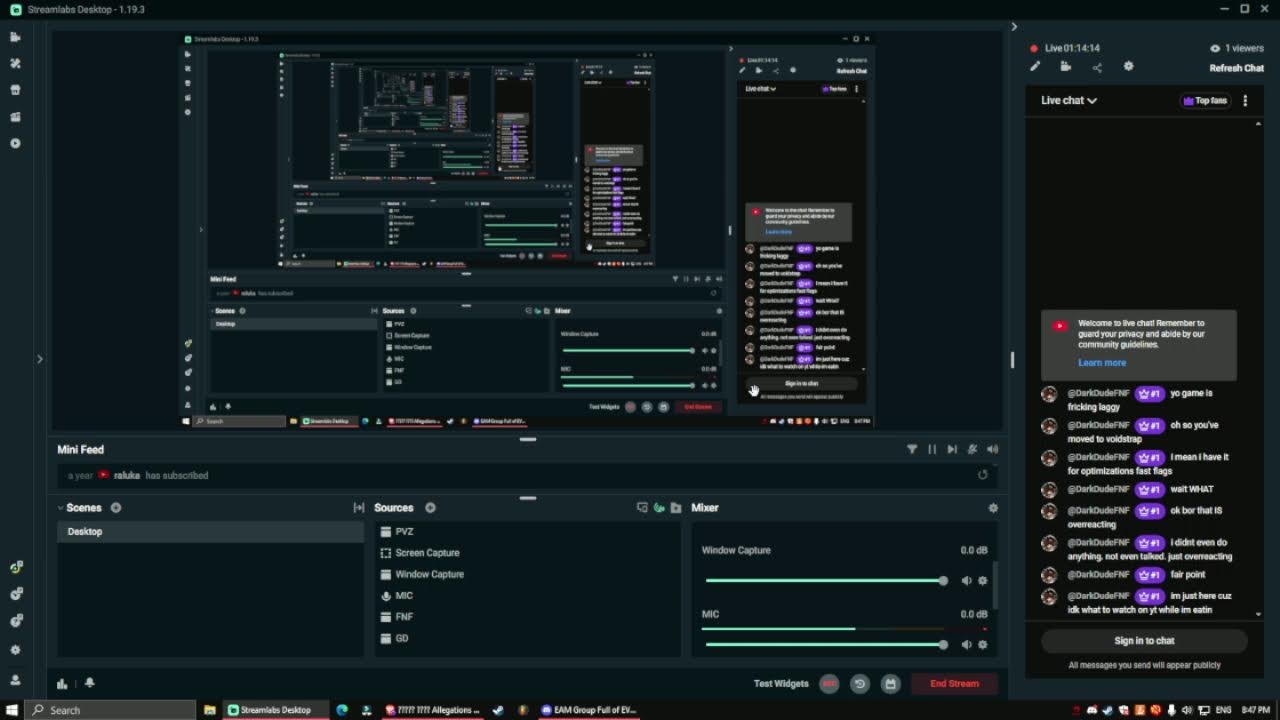The height and width of the screenshot is (720, 1280).
Task: Open chat settings gear under viewers
Action: point(1128,67)
